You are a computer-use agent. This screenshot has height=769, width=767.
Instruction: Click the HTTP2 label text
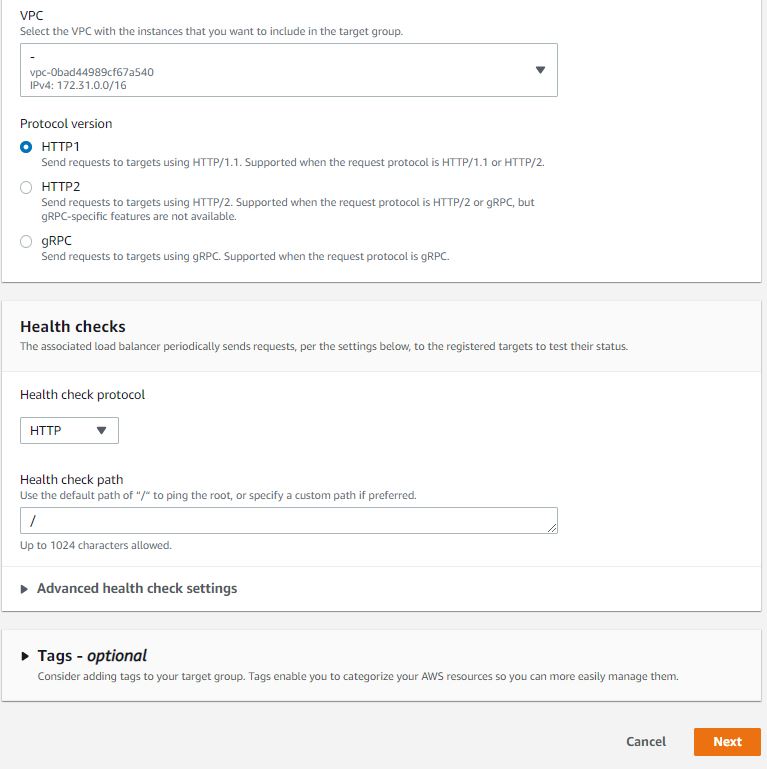tap(61, 187)
